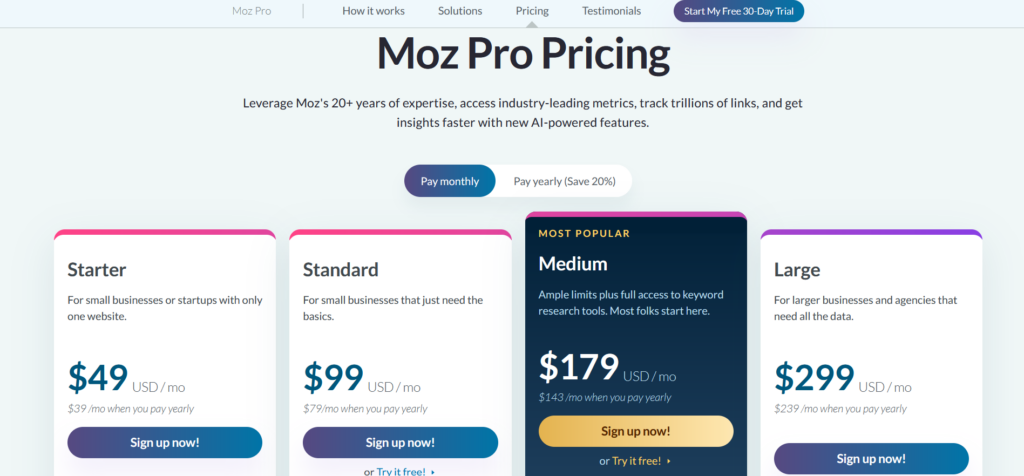Screen dimensions: 1024x476
Task: Open the Solutions menu item
Action: click(460, 11)
